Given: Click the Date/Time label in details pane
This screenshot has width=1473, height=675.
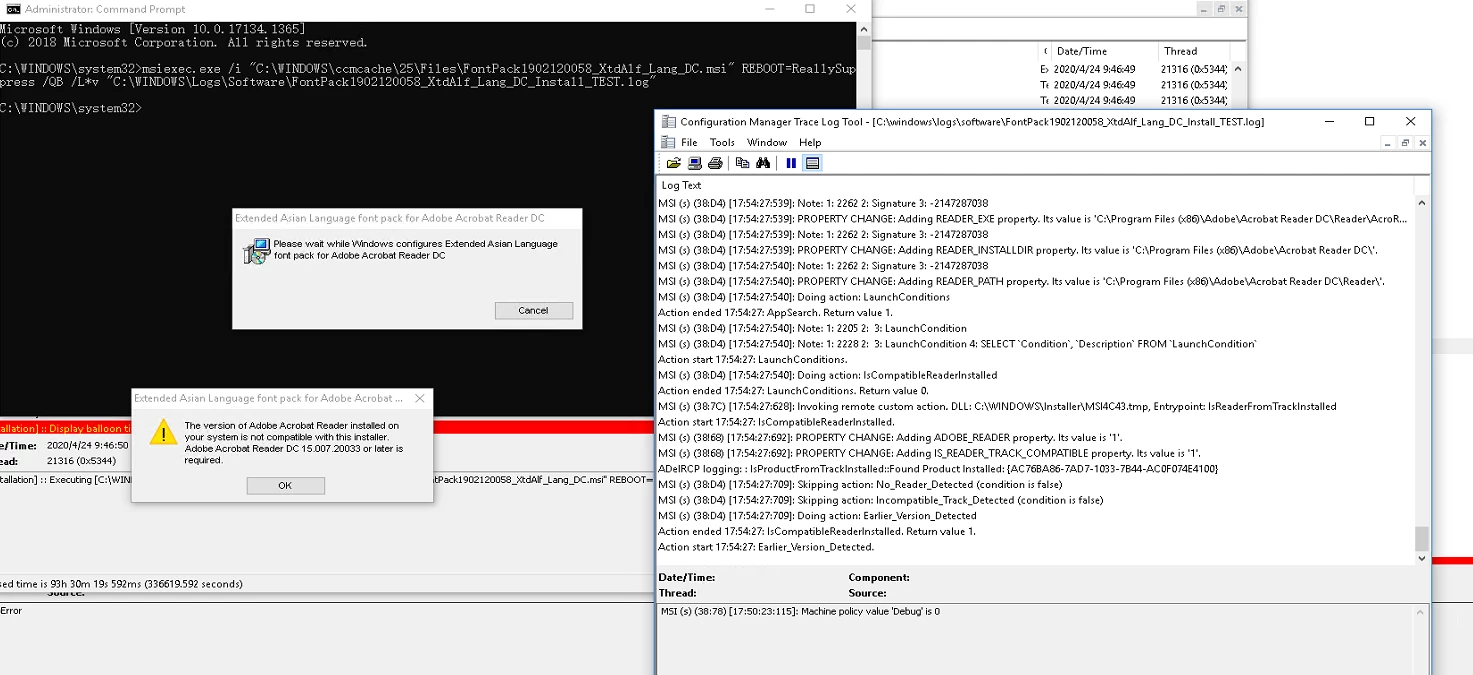Looking at the screenshot, I should [686, 577].
